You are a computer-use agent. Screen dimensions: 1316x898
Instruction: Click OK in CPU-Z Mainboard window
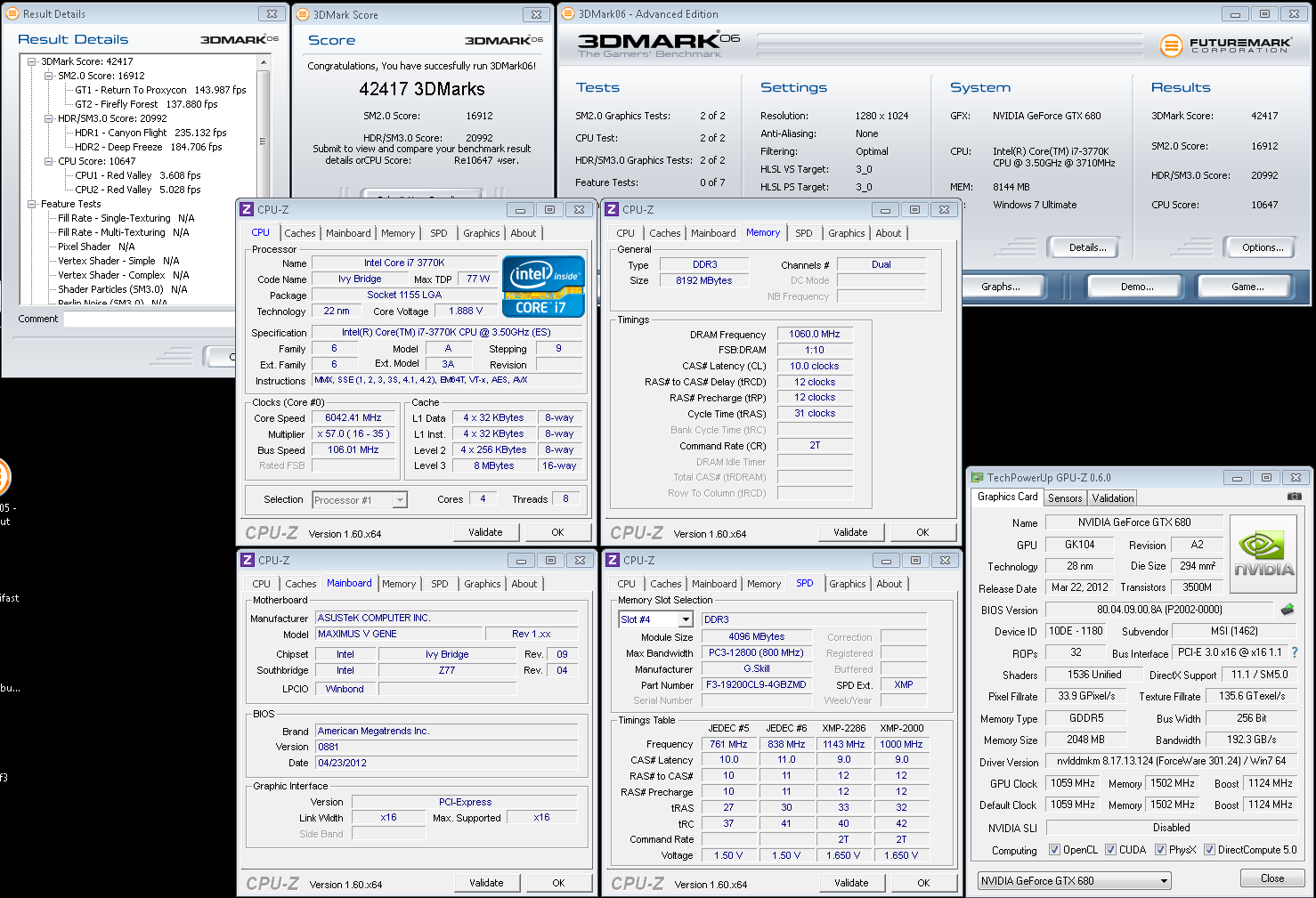(558, 883)
